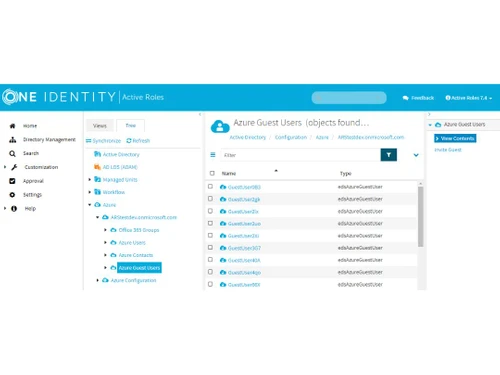
Task: Click the Active Directory breadcrumb link
Action: point(248,137)
